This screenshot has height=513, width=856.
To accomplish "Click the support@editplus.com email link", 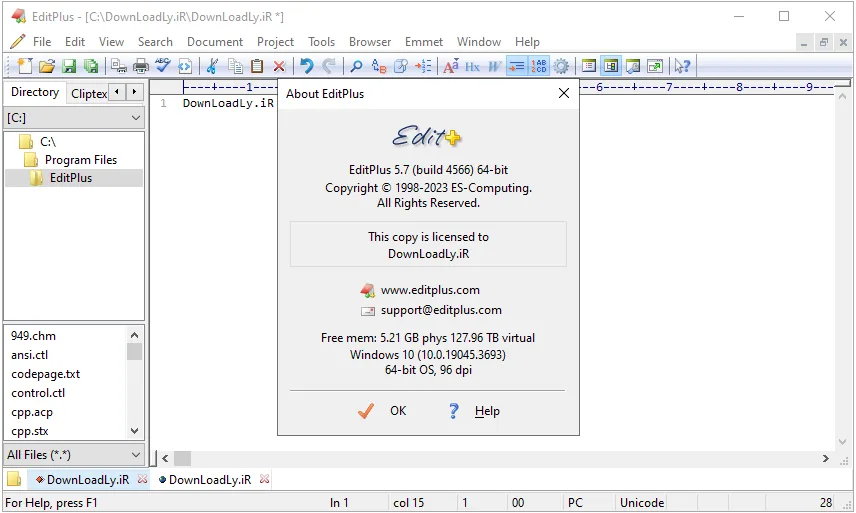I will point(441,310).
